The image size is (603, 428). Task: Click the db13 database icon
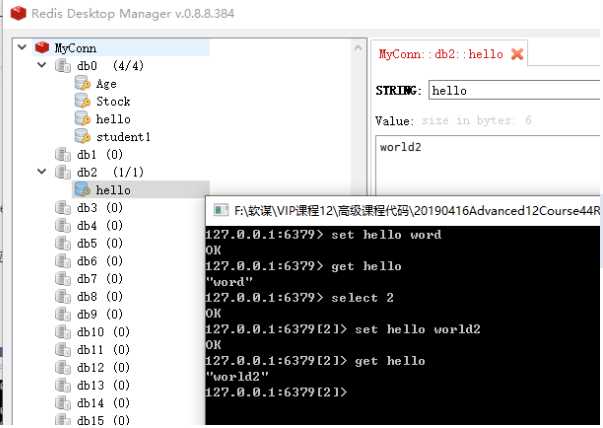point(63,385)
